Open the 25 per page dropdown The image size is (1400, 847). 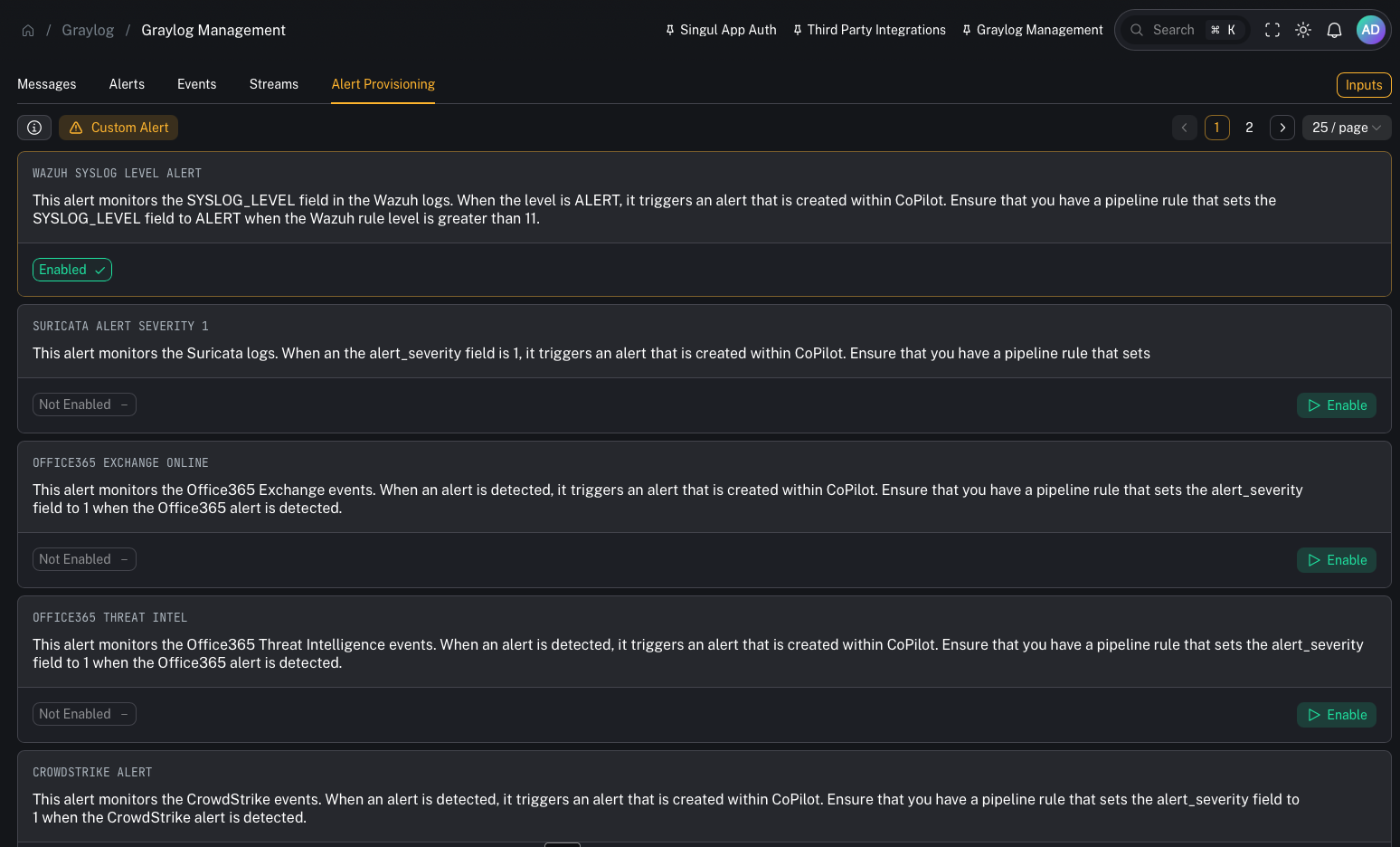pos(1347,128)
